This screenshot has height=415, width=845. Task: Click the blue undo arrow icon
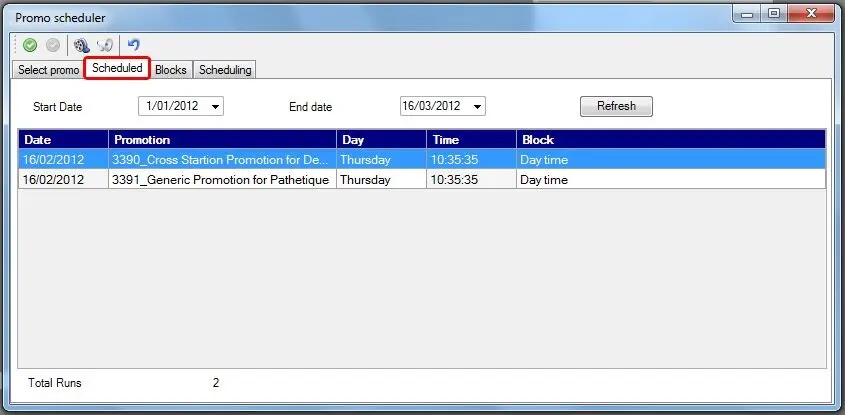click(133, 45)
